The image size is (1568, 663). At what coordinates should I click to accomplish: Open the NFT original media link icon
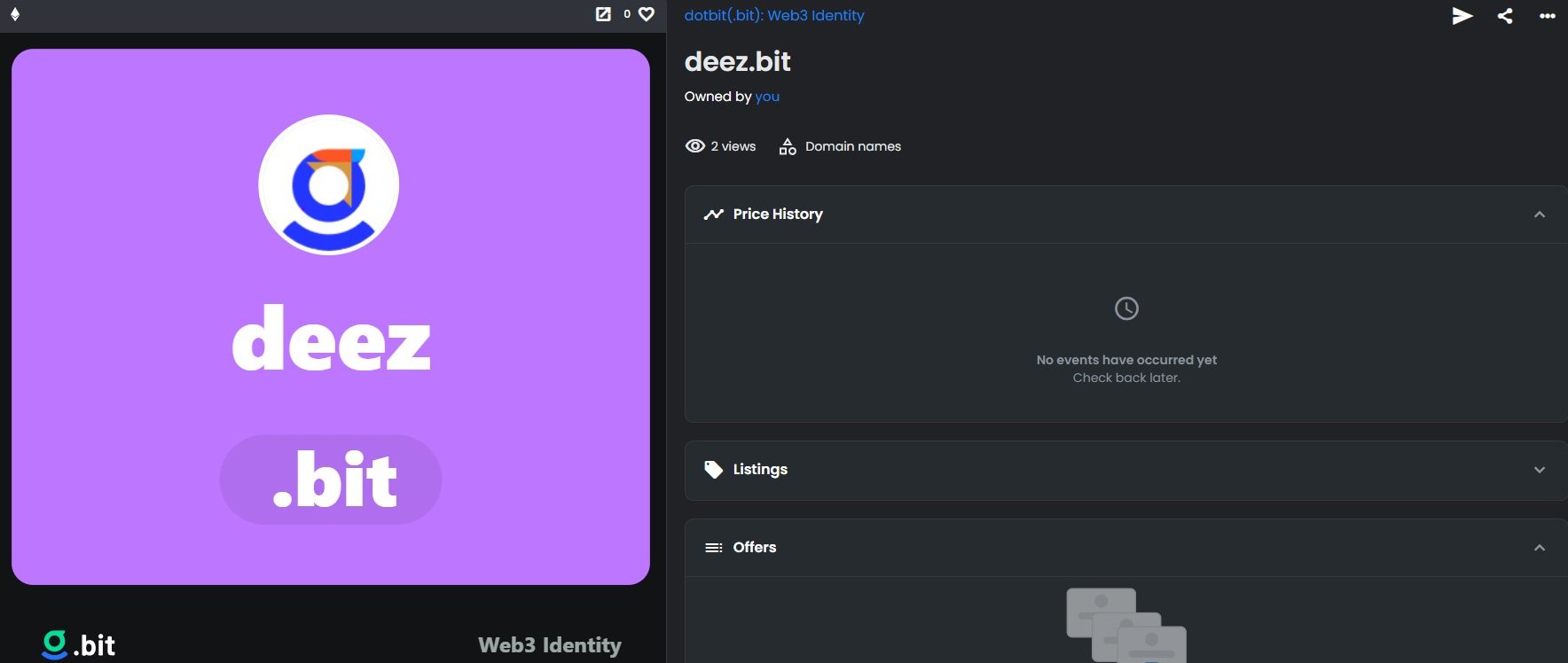[603, 14]
